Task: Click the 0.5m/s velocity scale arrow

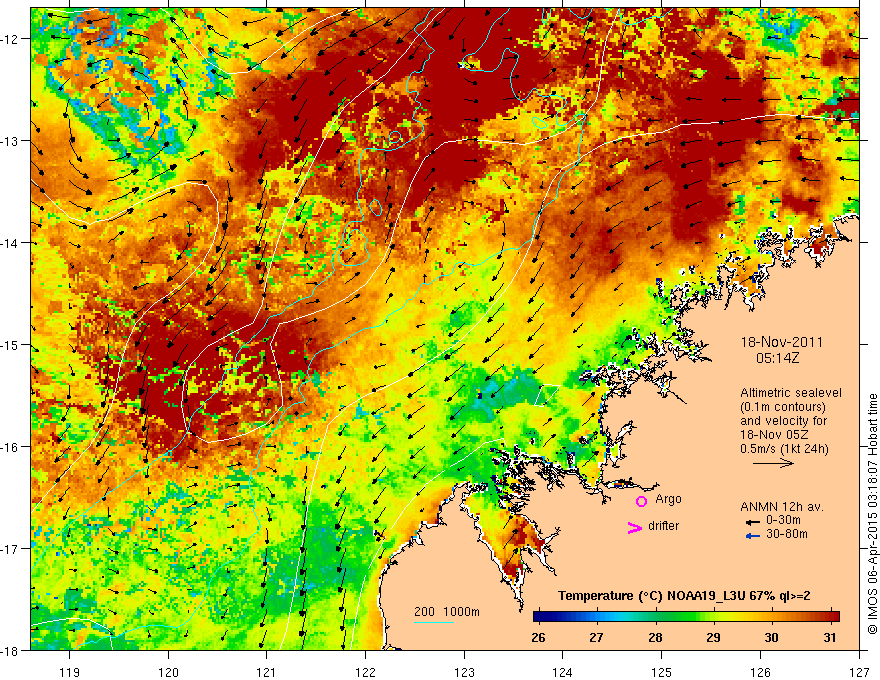Action: 773,463
